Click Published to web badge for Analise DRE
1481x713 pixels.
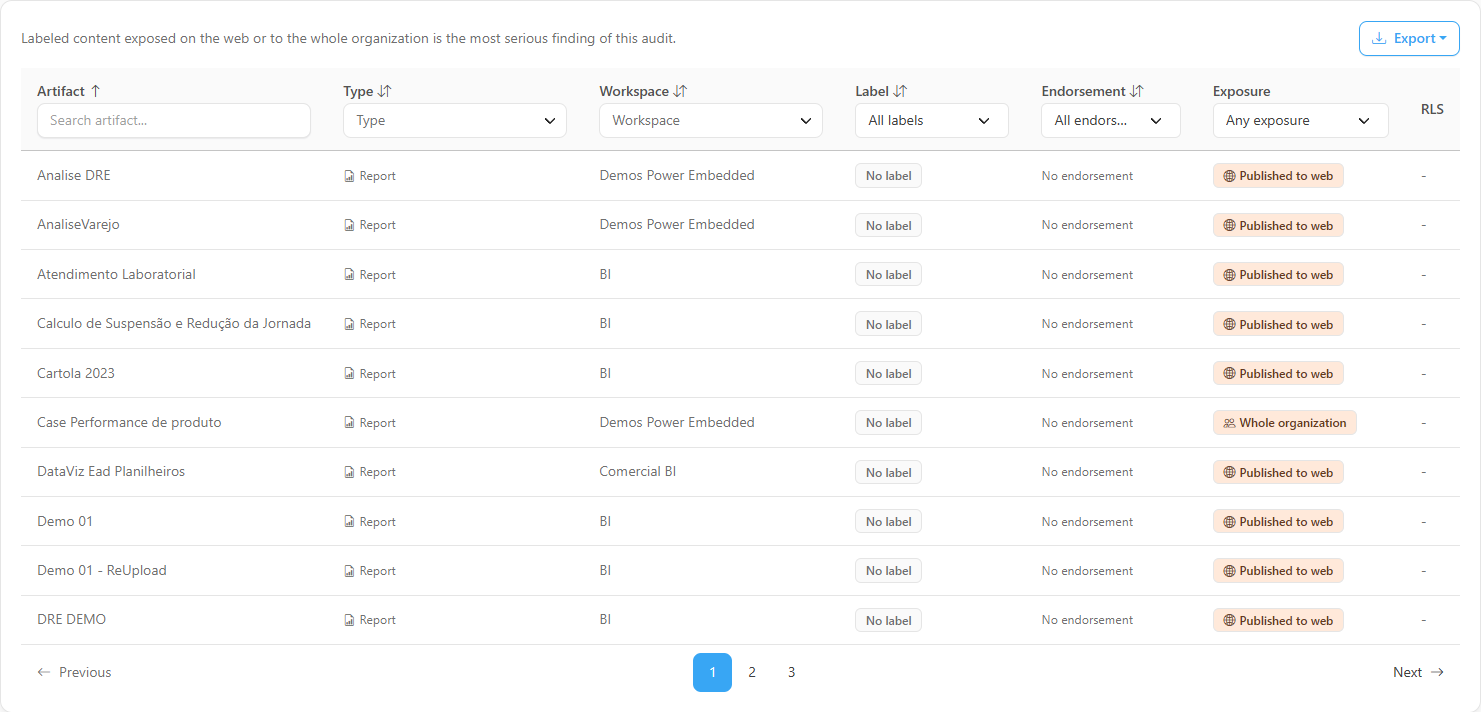pyautogui.click(x=1278, y=176)
